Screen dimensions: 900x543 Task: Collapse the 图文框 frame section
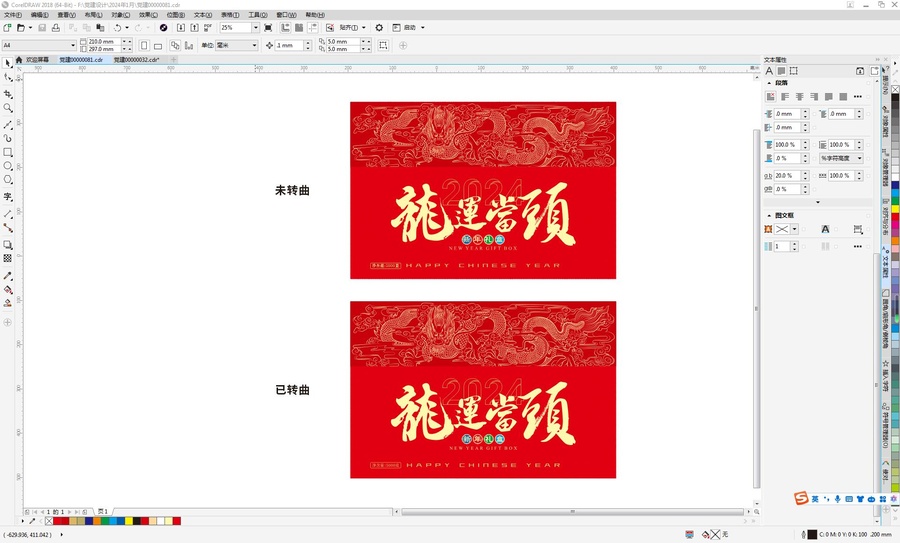click(x=769, y=216)
